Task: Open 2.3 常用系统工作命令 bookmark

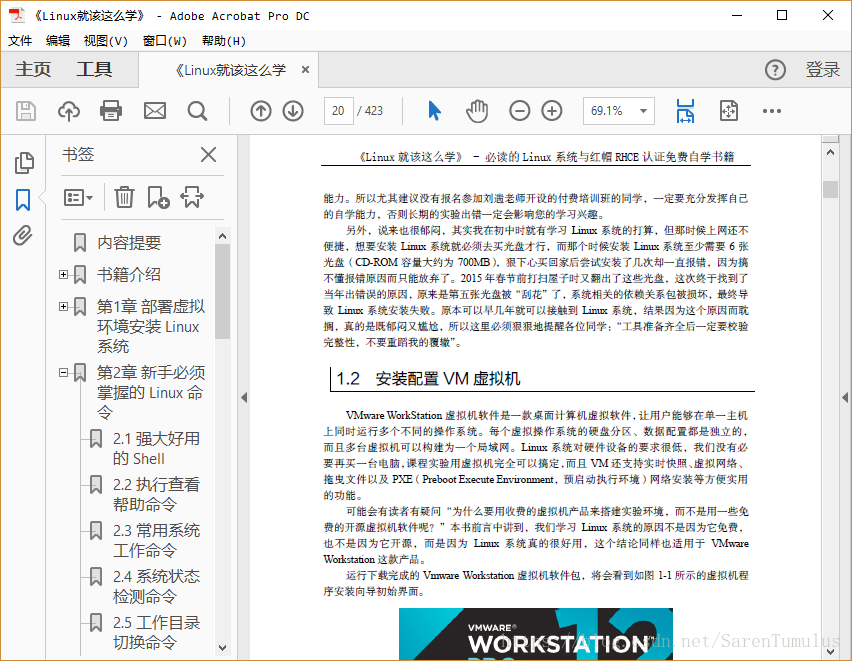Action: tap(156, 540)
